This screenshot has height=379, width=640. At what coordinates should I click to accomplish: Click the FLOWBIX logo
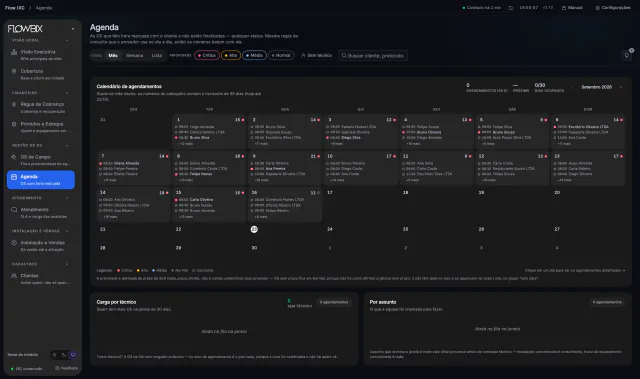(x=25, y=29)
